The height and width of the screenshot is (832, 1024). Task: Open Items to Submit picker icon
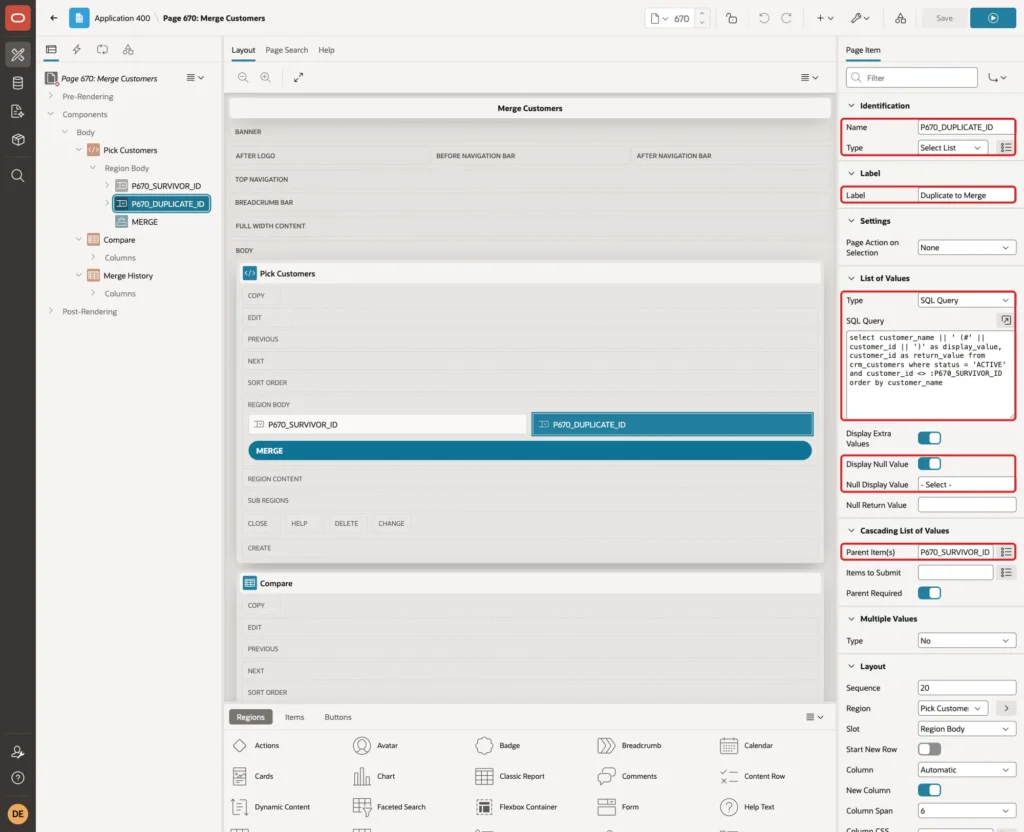click(1006, 573)
